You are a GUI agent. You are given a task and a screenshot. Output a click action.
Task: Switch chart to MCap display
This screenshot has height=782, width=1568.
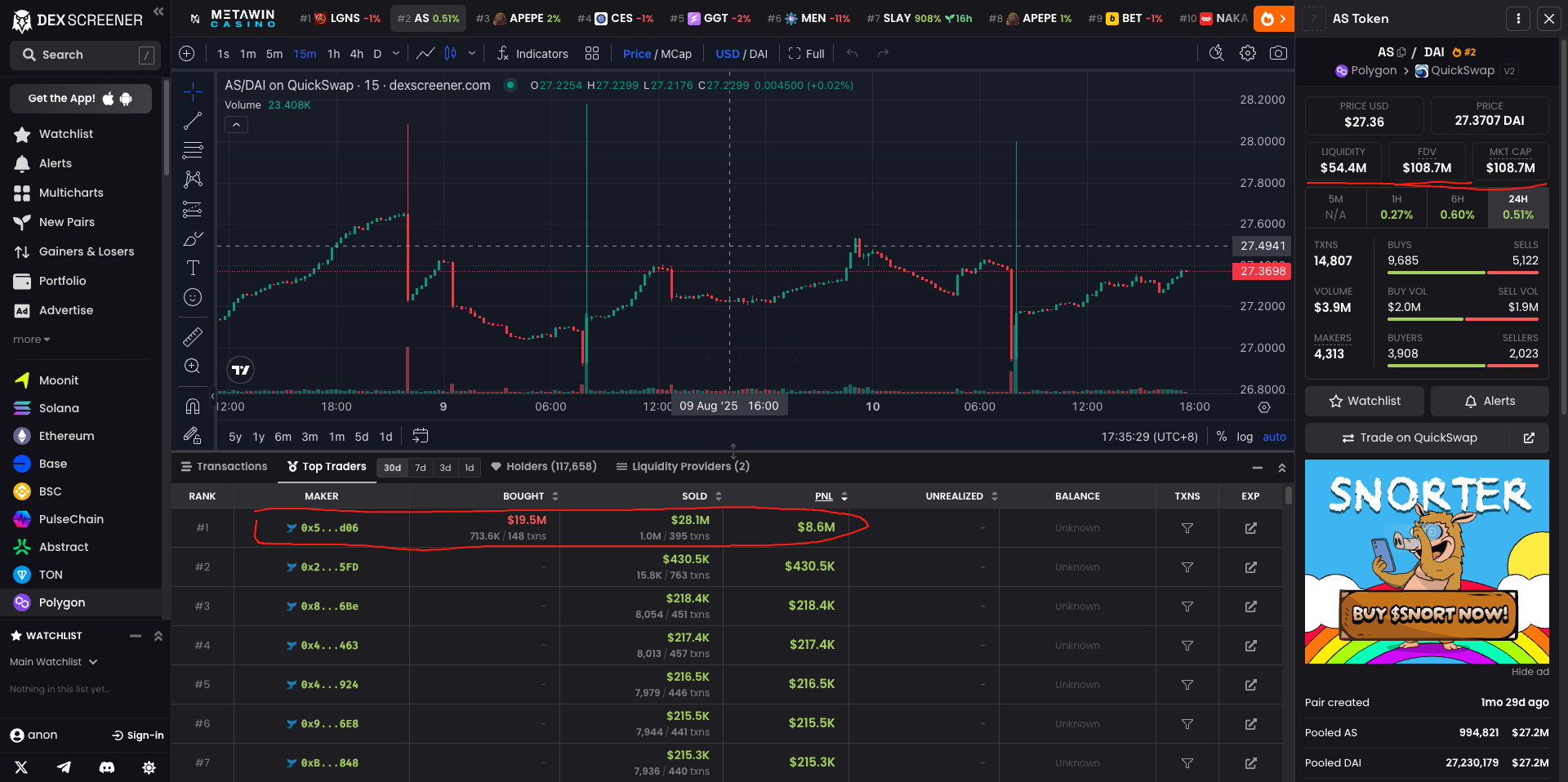tap(676, 54)
